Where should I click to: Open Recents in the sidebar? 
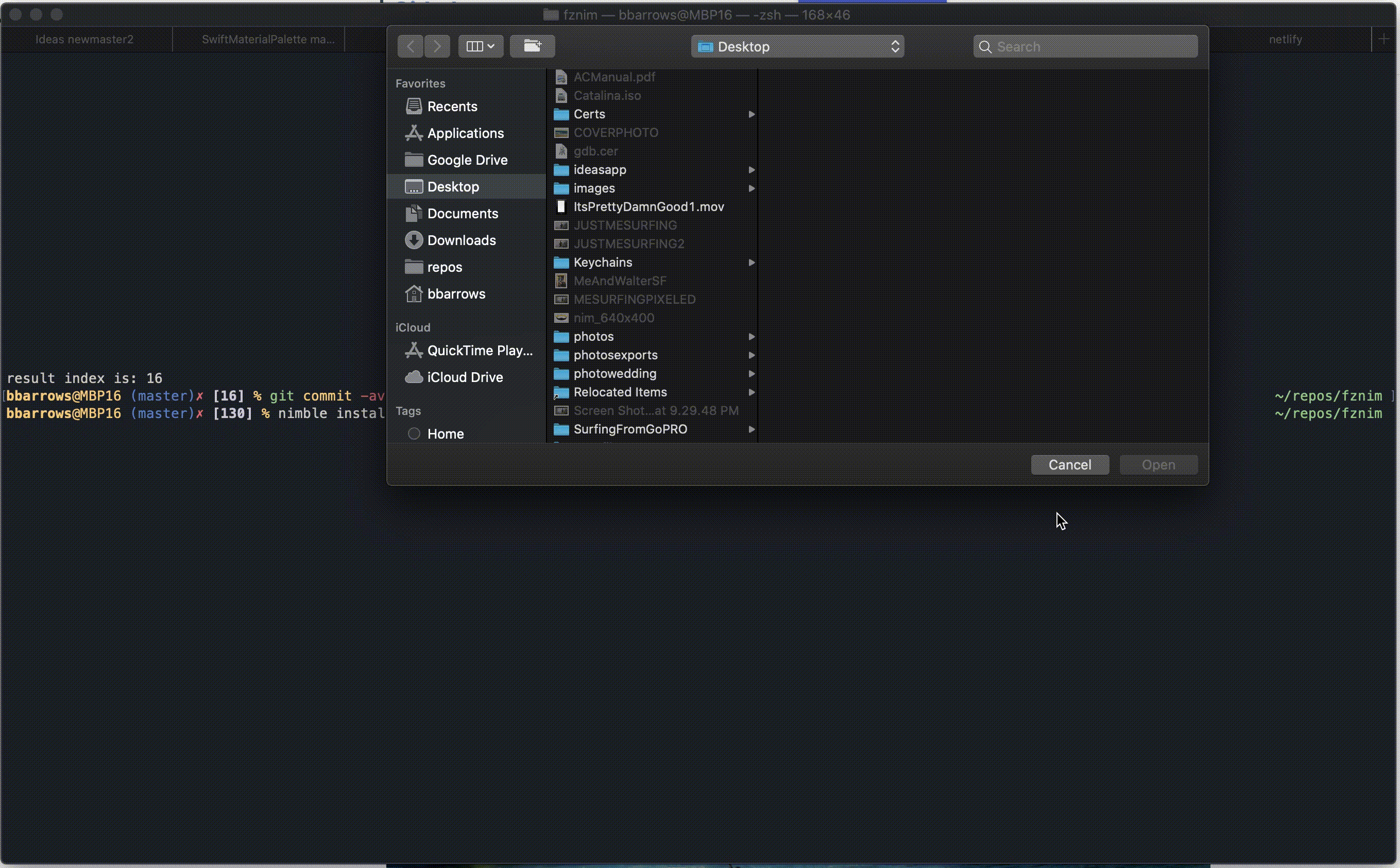point(452,107)
